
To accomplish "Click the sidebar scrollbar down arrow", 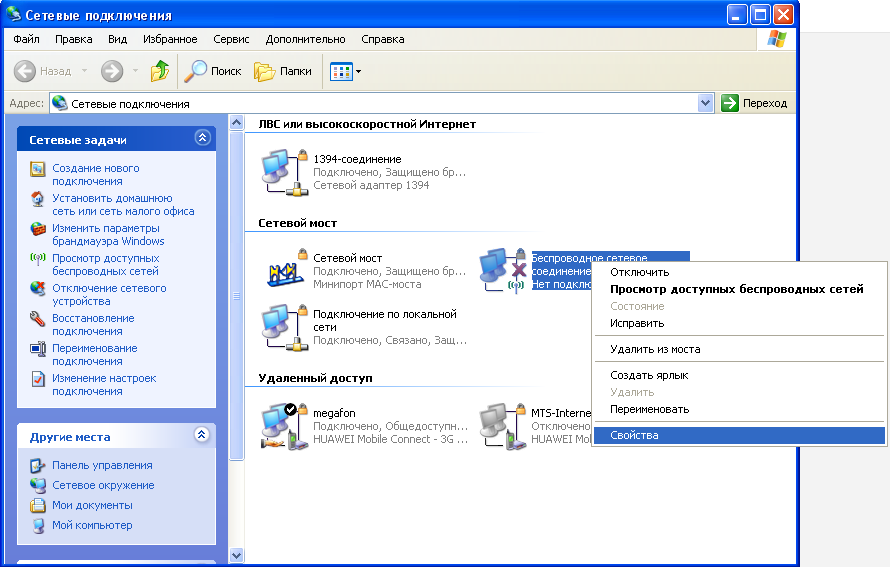I will pos(237,555).
